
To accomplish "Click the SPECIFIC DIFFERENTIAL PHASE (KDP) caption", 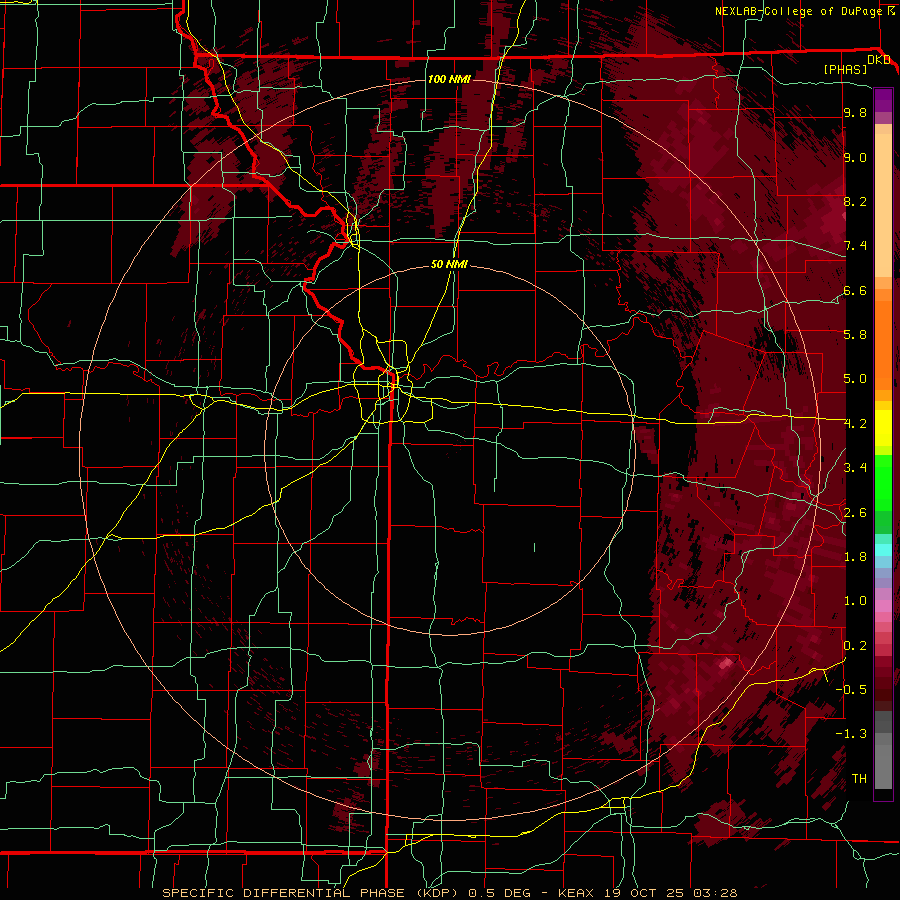I will pos(312,893).
